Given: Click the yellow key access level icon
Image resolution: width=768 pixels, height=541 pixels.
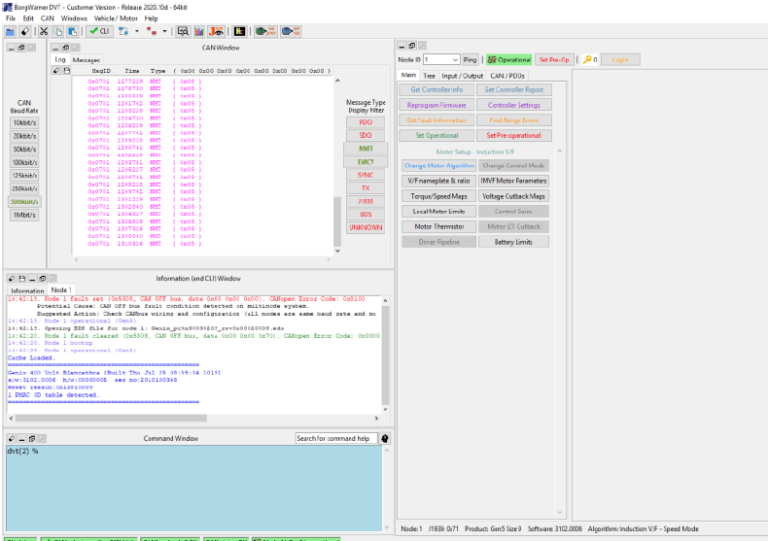Looking at the screenshot, I should click(x=587, y=60).
